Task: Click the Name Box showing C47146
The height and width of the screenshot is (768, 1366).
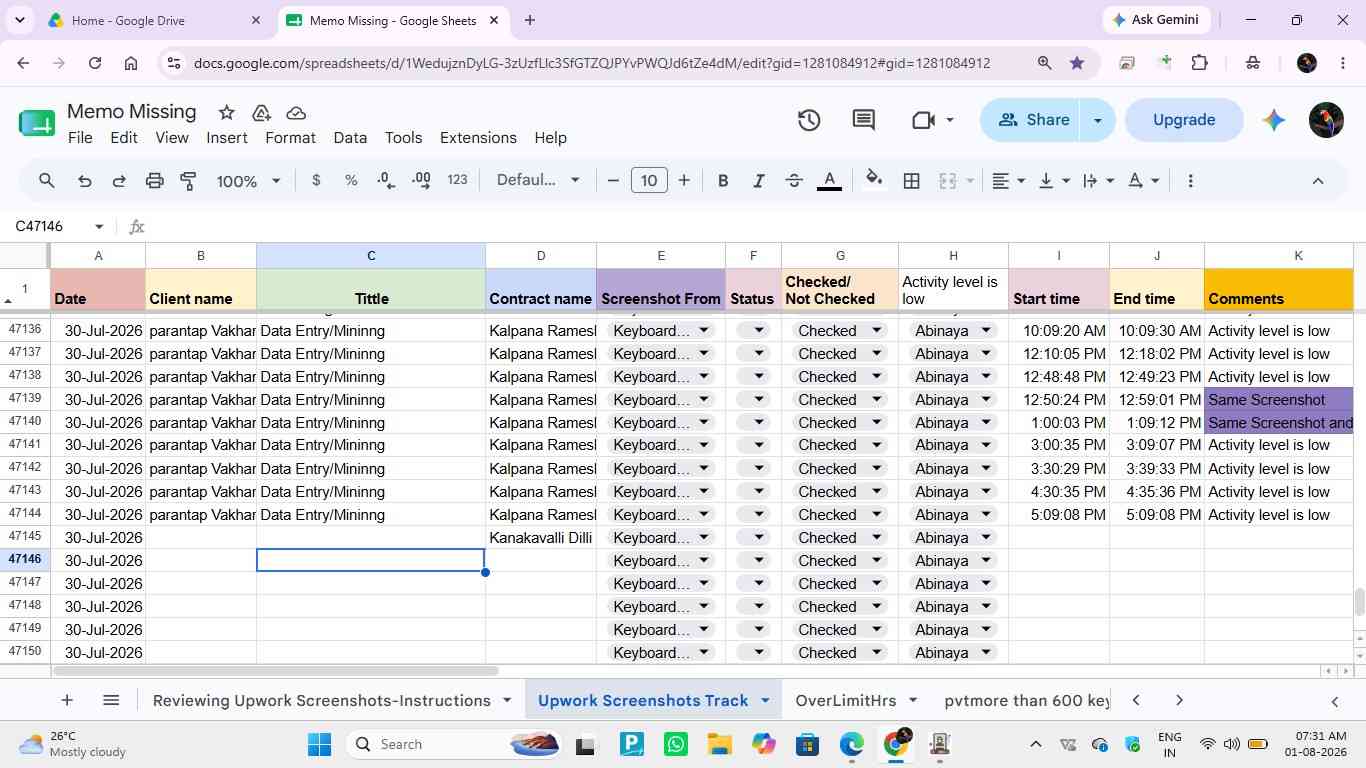Action: tap(58, 227)
